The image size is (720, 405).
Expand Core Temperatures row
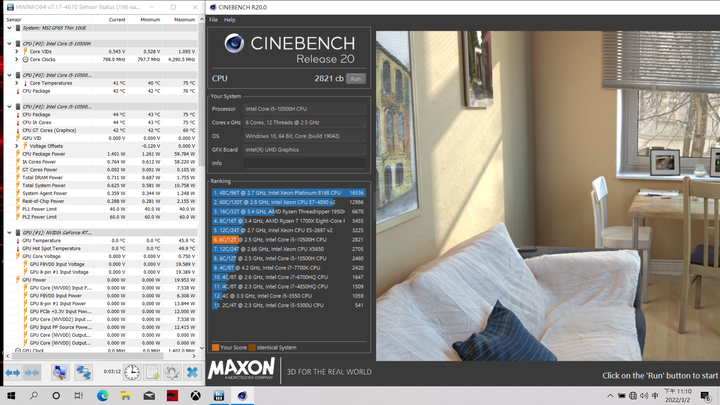pyautogui.click(x=17, y=83)
